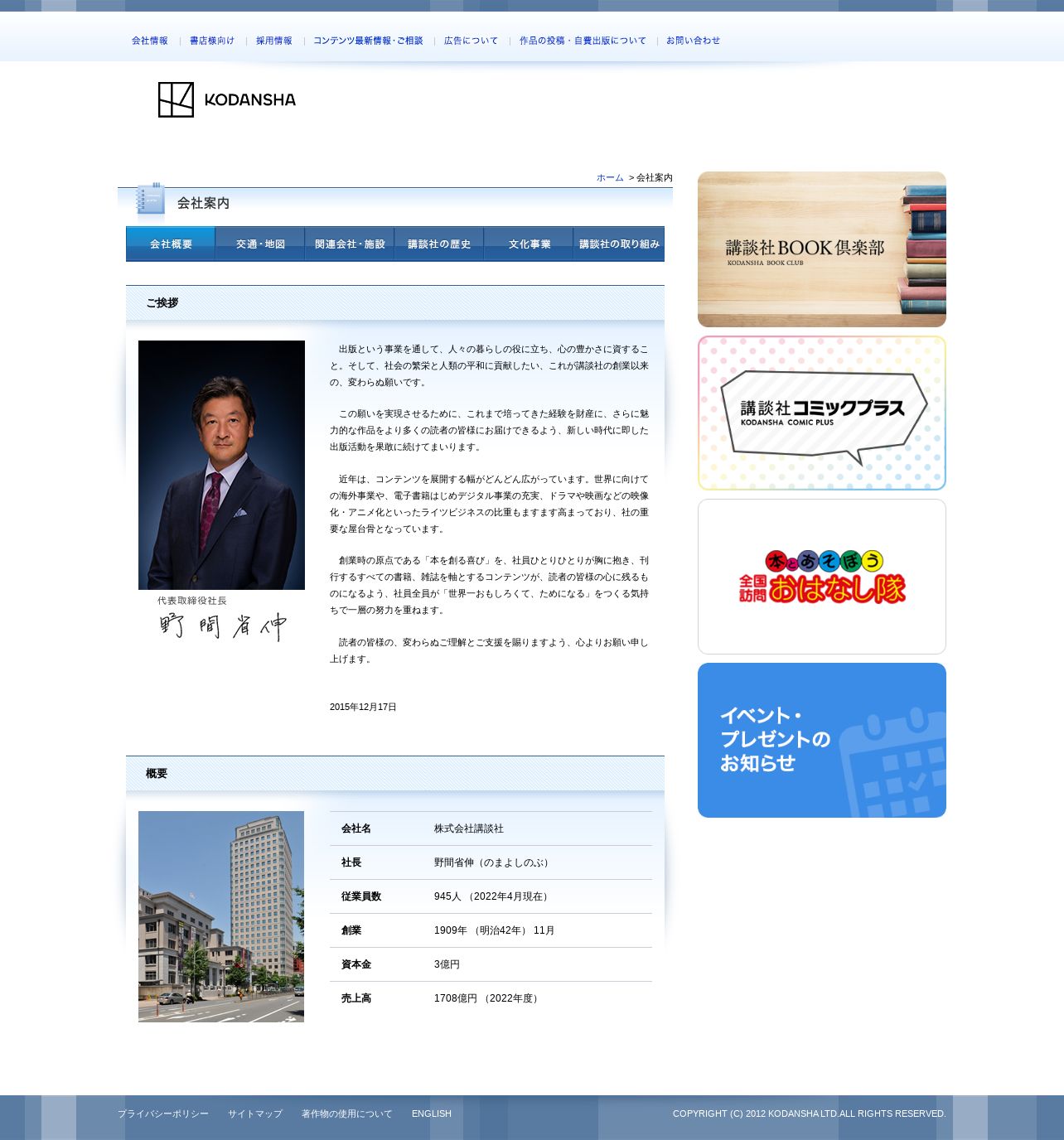Click the Kodansha logo
Screen dimensions: 1064x1140
point(226,99)
